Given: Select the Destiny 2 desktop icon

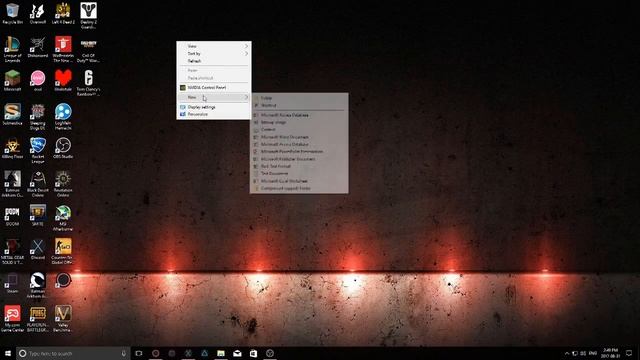Looking at the screenshot, I should pos(88,16).
